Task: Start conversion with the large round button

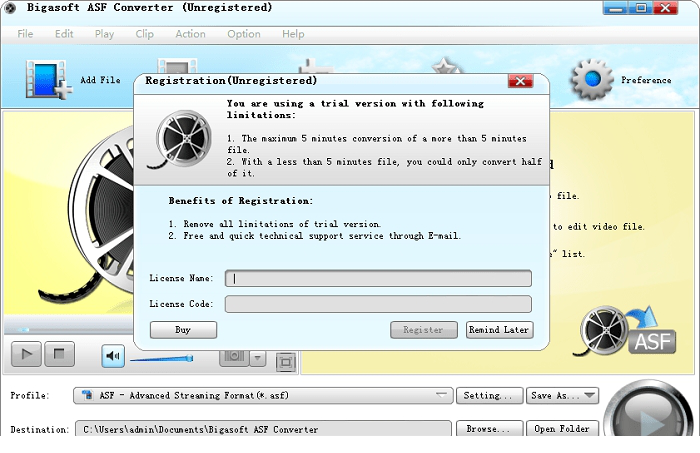Action: (647, 415)
